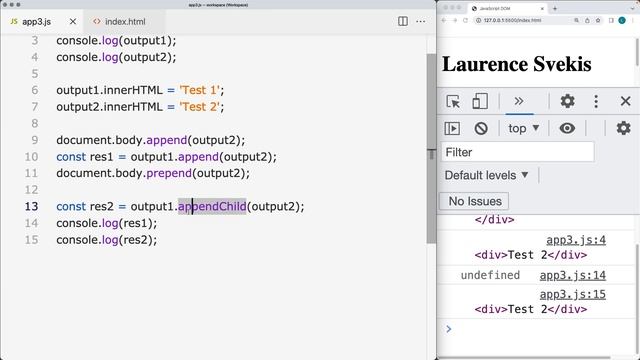Open the editor More Actions menu
This screenshot has height=360, width=640.
420,21
